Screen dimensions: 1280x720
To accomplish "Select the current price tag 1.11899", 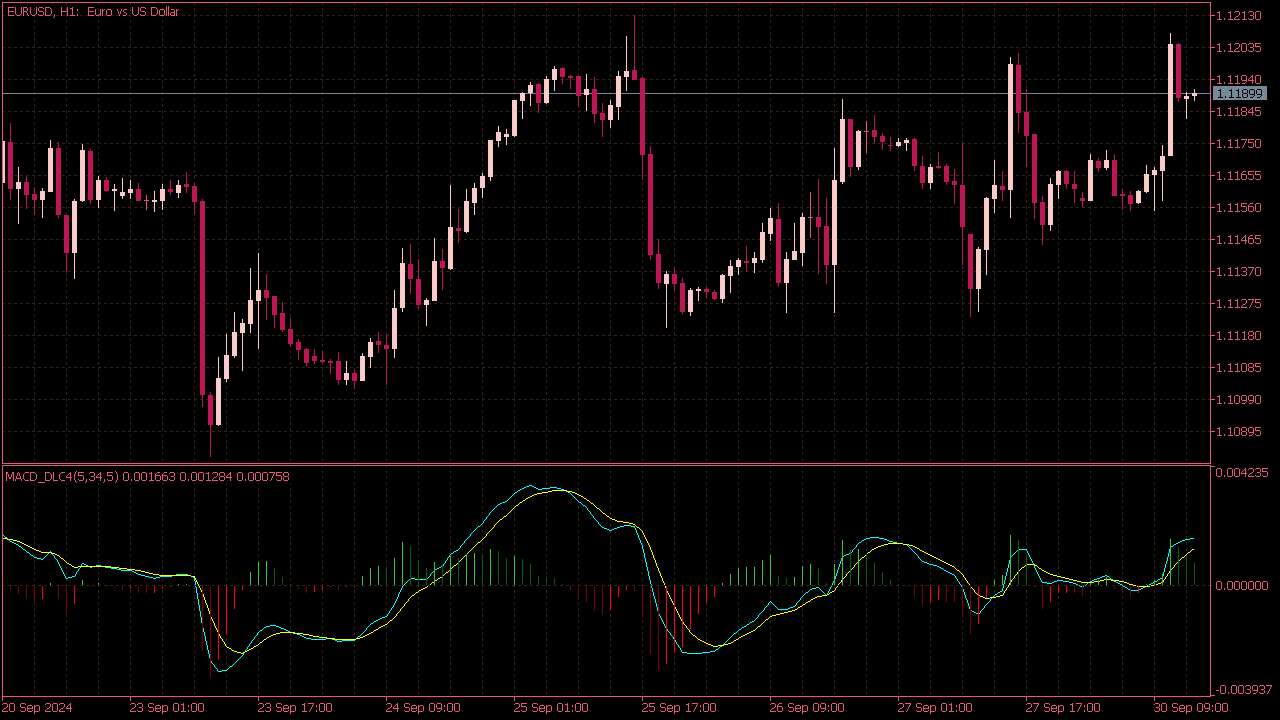I will 1239,93.
